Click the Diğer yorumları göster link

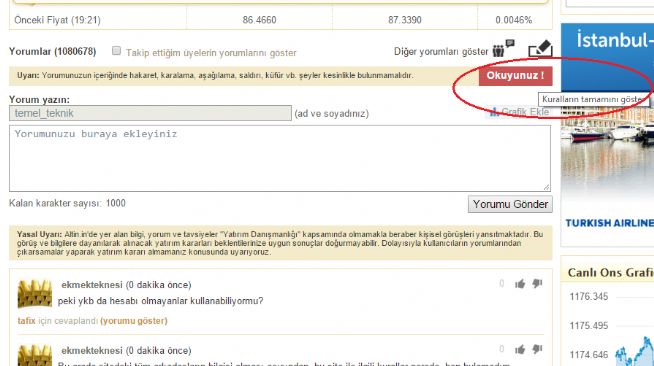pyautogui.click(x=441, y=52)
